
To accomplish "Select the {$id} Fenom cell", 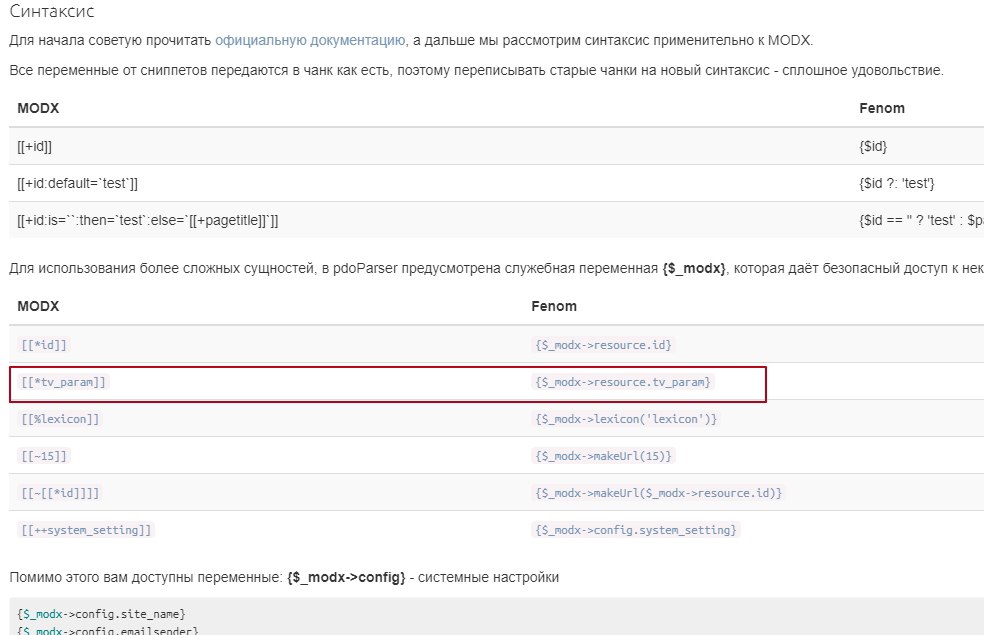I will (x=873, y=146).
